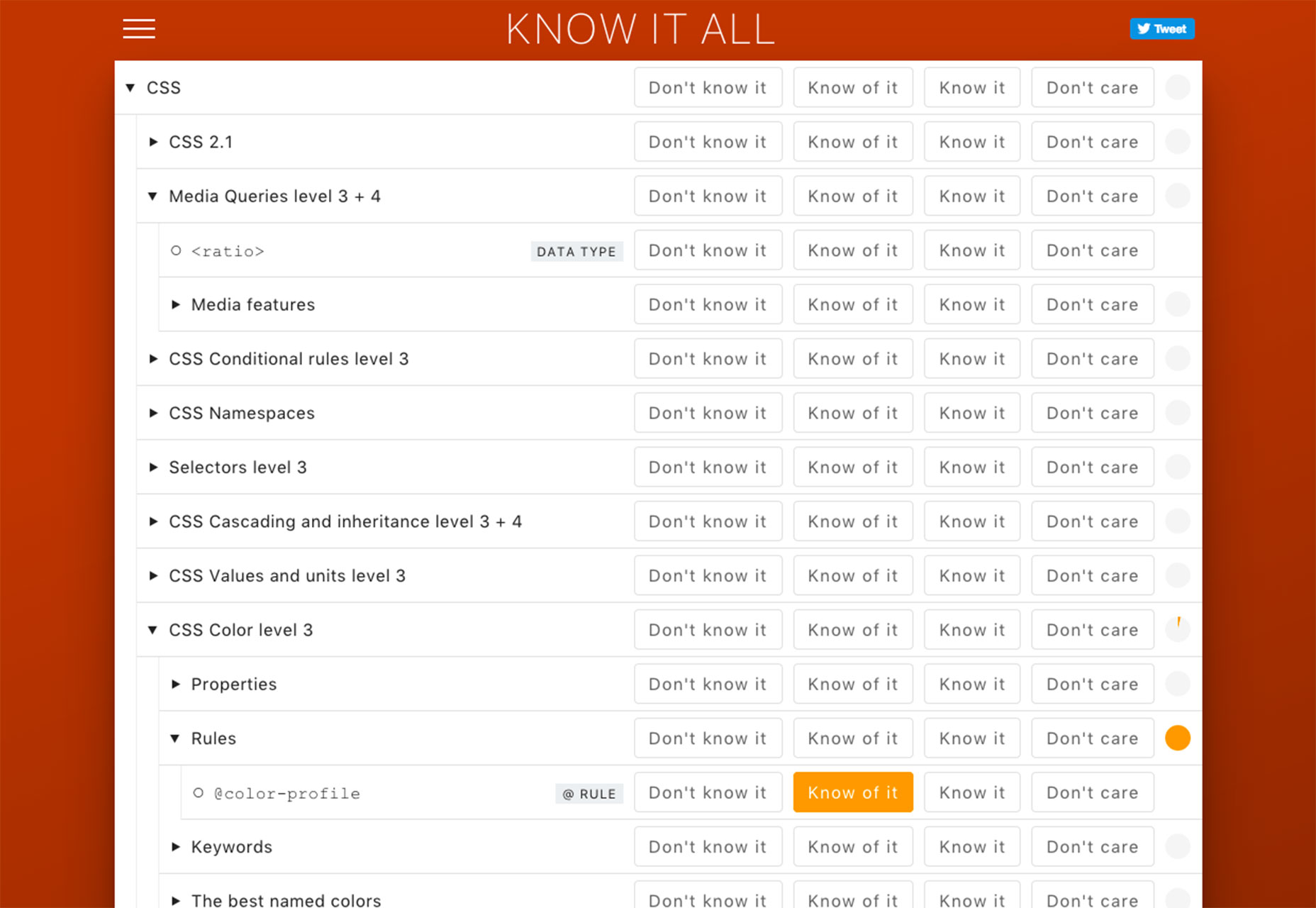Screen dimensions: 1316x908
Task: Open the hamburger menu icon
Action: 139,29
